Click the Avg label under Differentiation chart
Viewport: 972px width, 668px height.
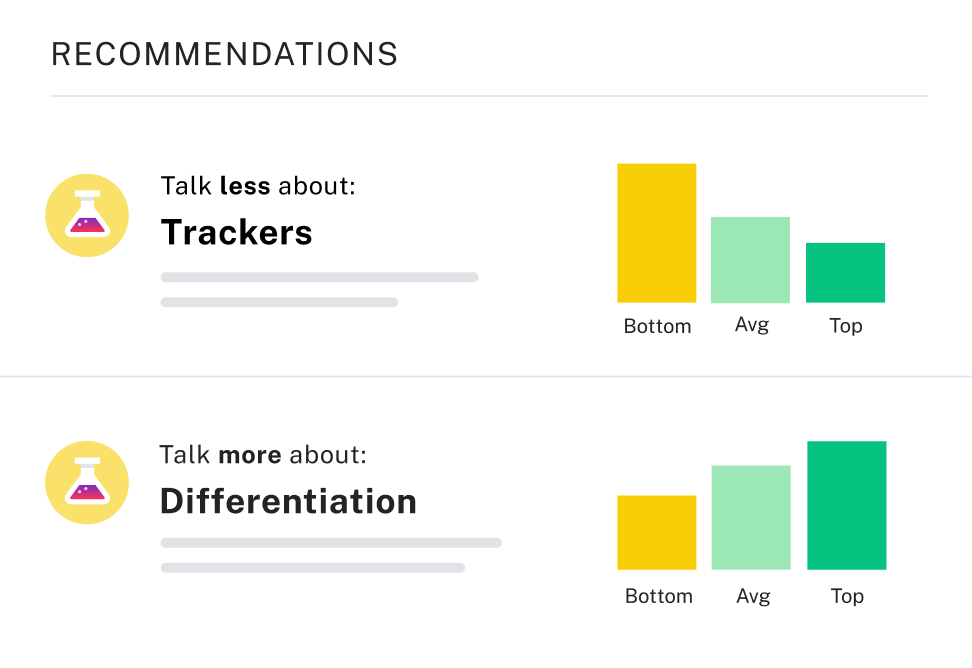point(753,596)
